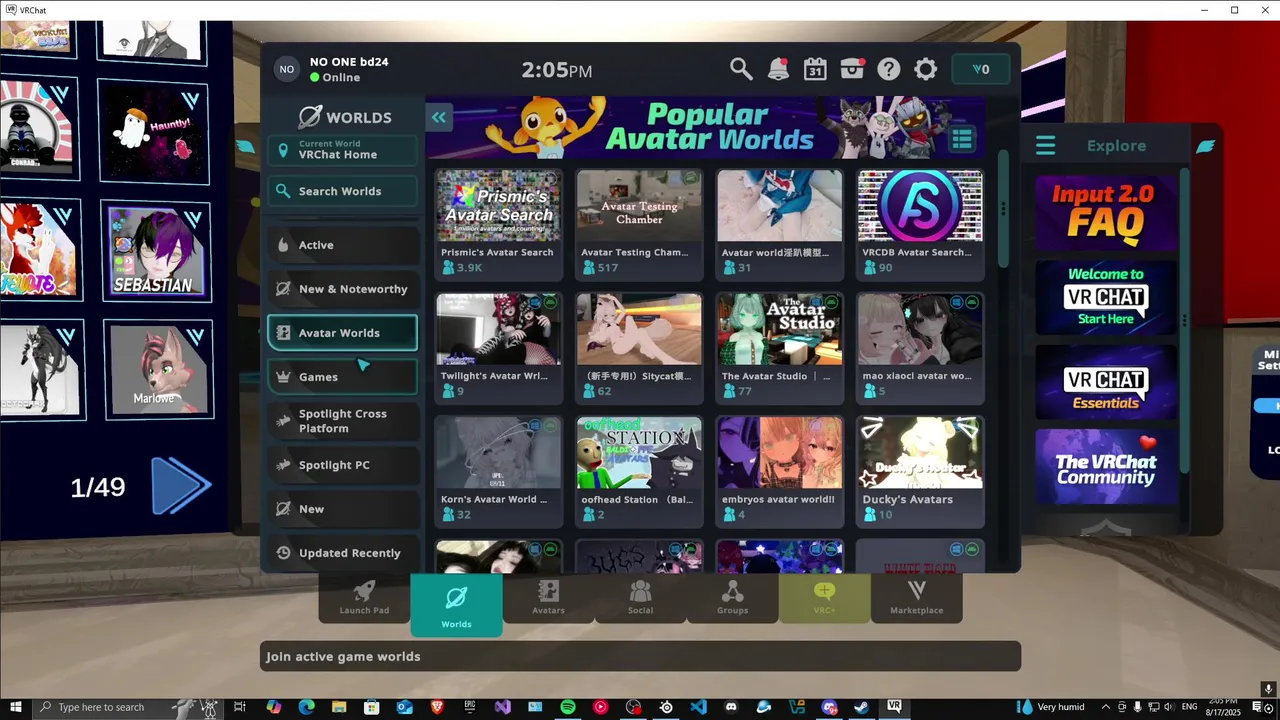Select the New & Noteworthy category
Viewport: 1280px width, 720px height.
(x=342, y=289)
